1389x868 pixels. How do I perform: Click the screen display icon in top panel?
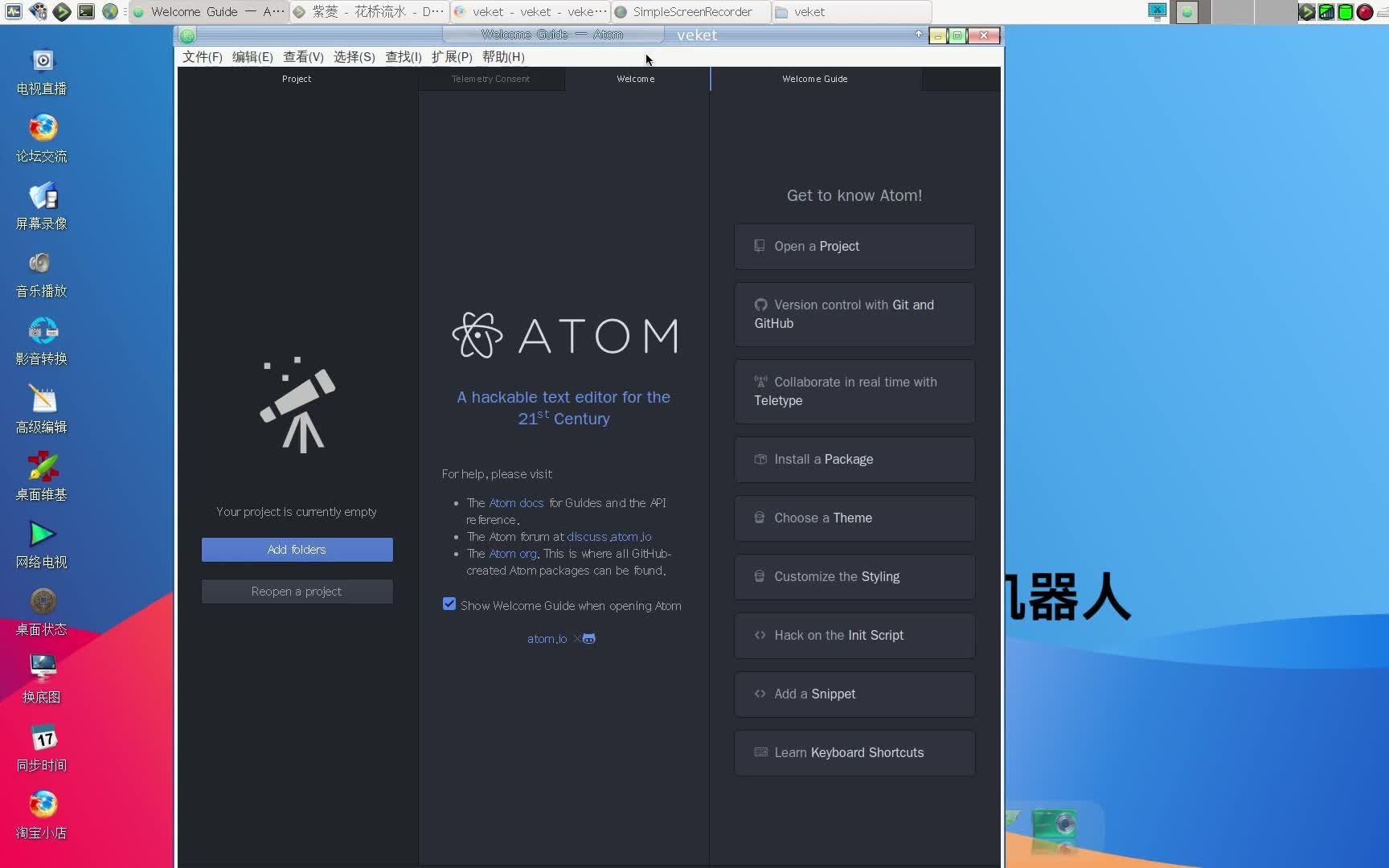pyautogui.click(x=1157, y=11)
